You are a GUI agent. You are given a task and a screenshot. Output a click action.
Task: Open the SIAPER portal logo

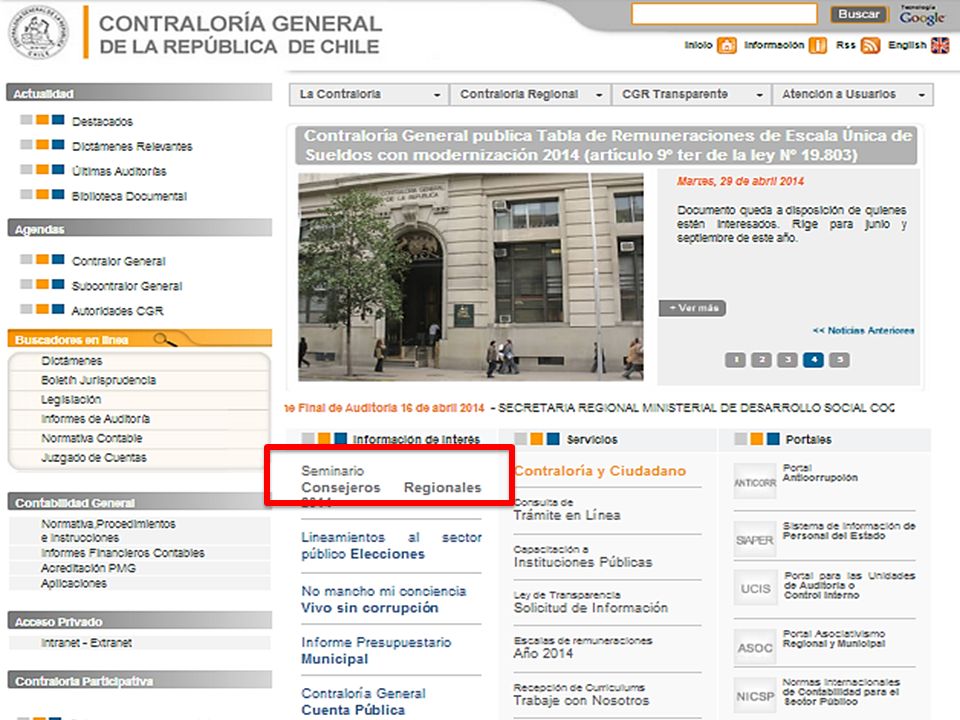coord(755,539)
